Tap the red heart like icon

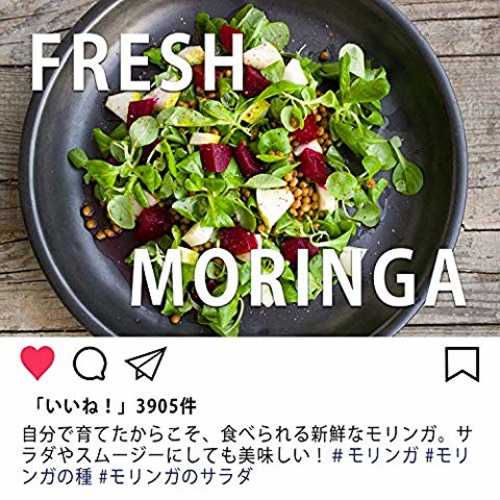coord(37,363)
